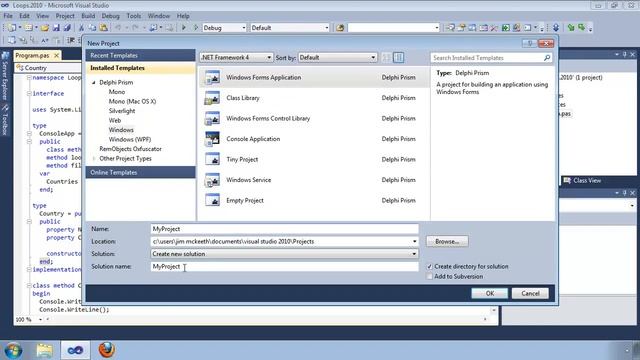This screenshot has width=640, height=360.
Task: Click OK in the New Project dialog
Action: [x=490, y=293]
